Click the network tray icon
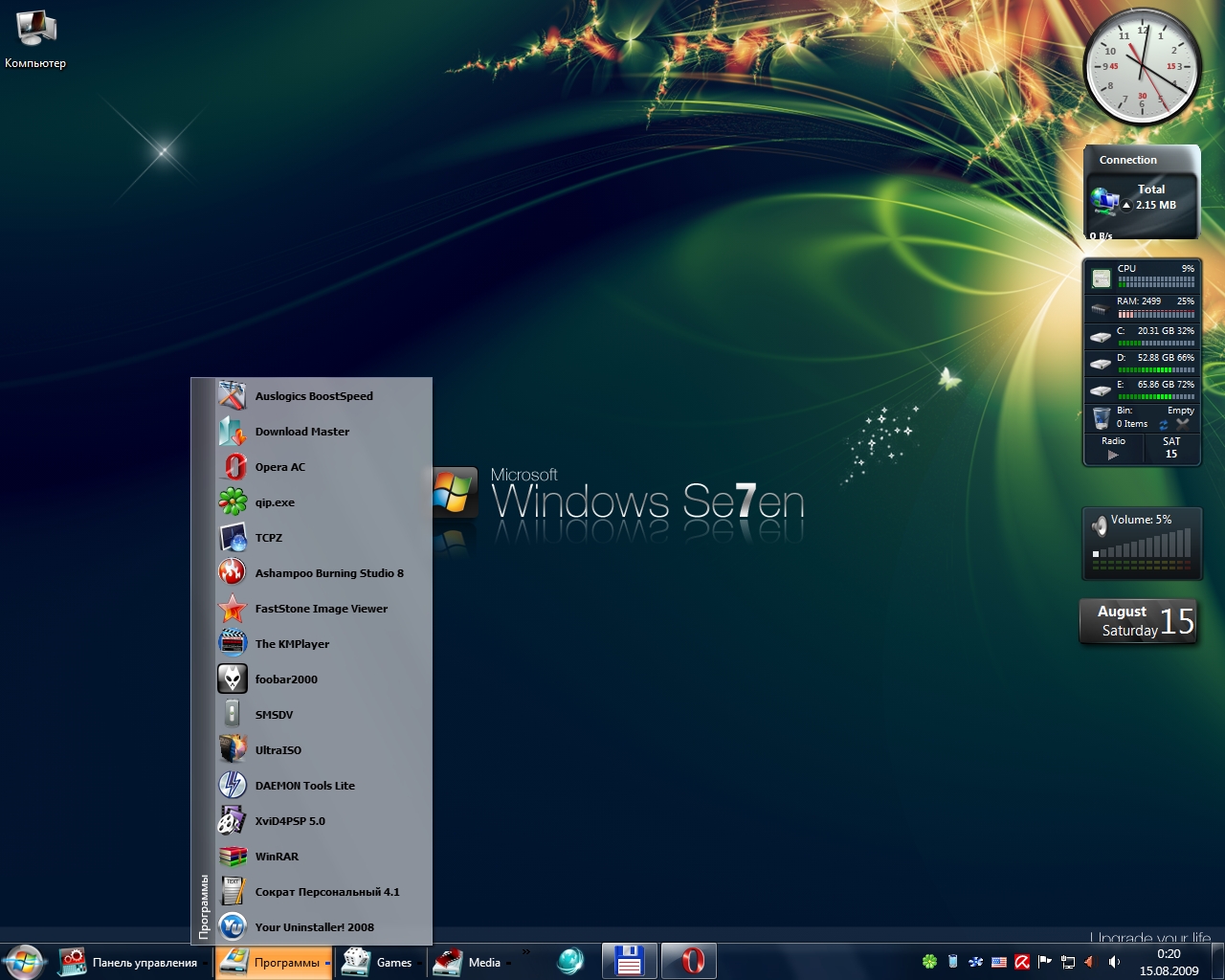 1068,962
